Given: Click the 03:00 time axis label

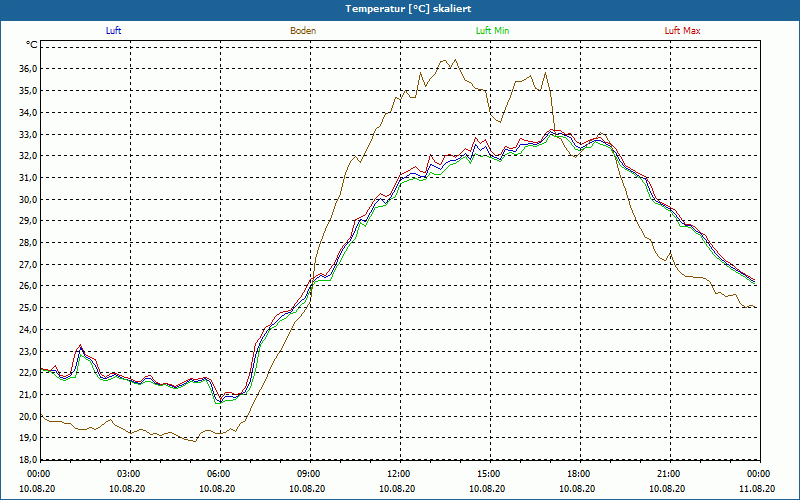Looking at the screenshot, I should pos(130,474).
